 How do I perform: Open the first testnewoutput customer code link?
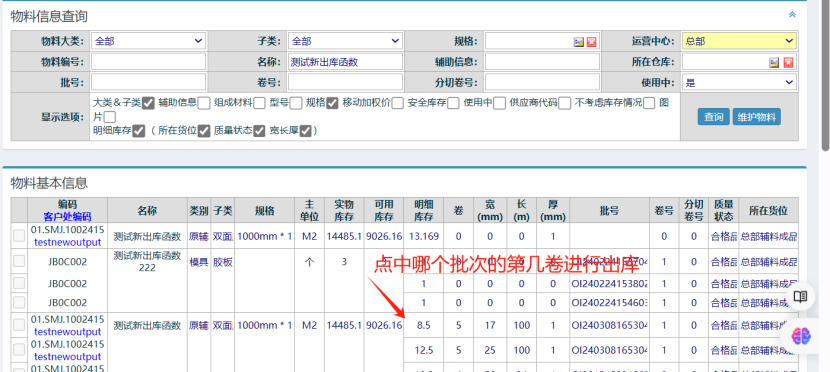[67, 242]
